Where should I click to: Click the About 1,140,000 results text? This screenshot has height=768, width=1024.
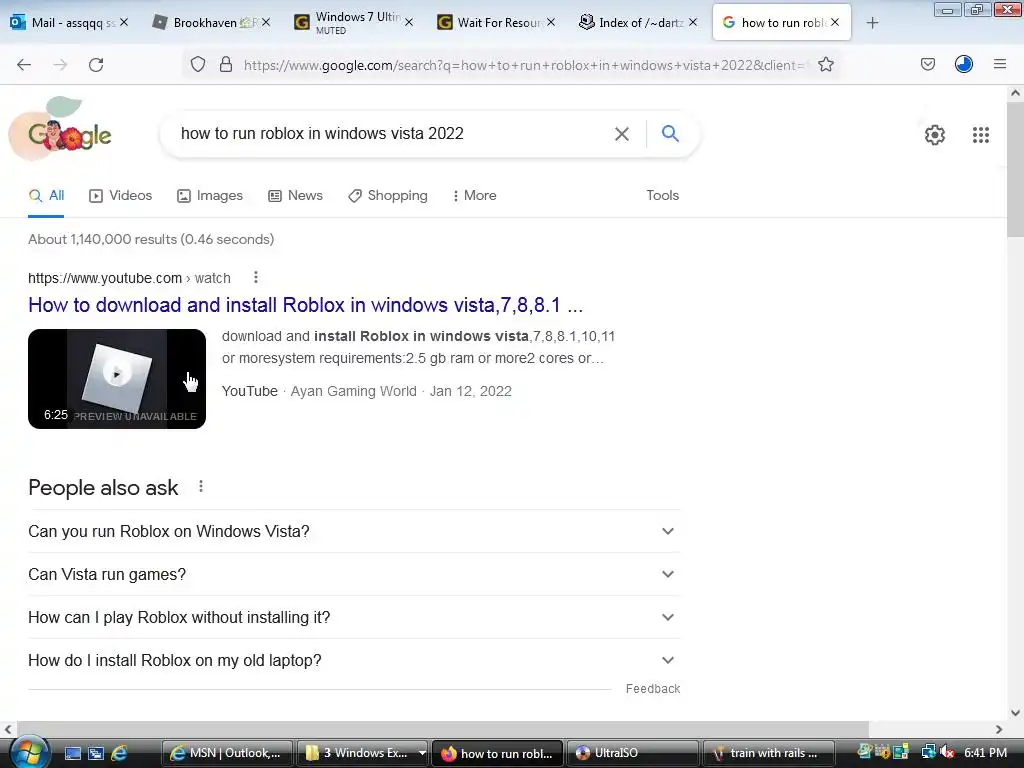pos(151,240)
